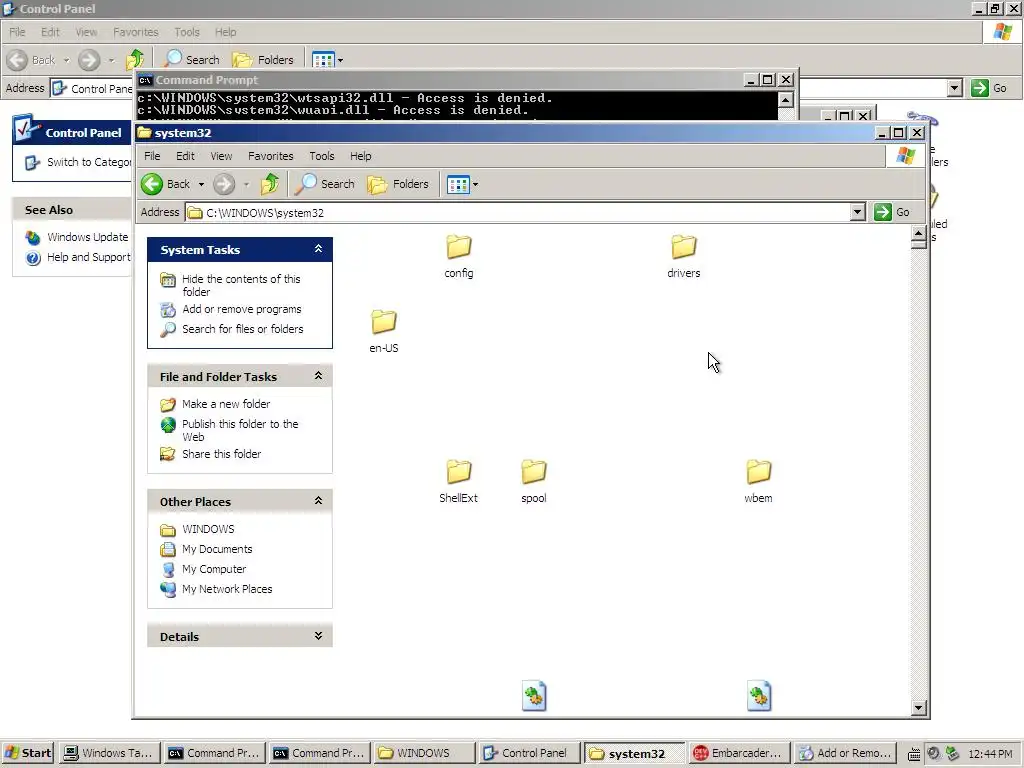Image resolution: width=1024 pixels, height=768 pixels.
Task: Click the right file icon in the bottom row
Action: (759, 696)
